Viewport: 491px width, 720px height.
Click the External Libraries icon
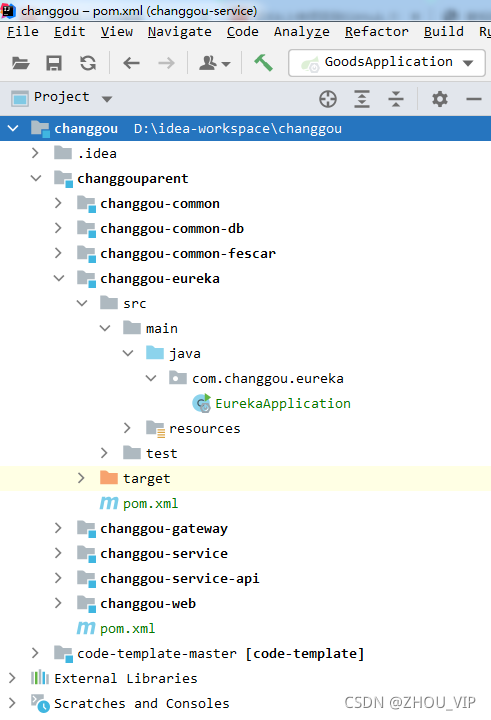(x=40, y=678)
